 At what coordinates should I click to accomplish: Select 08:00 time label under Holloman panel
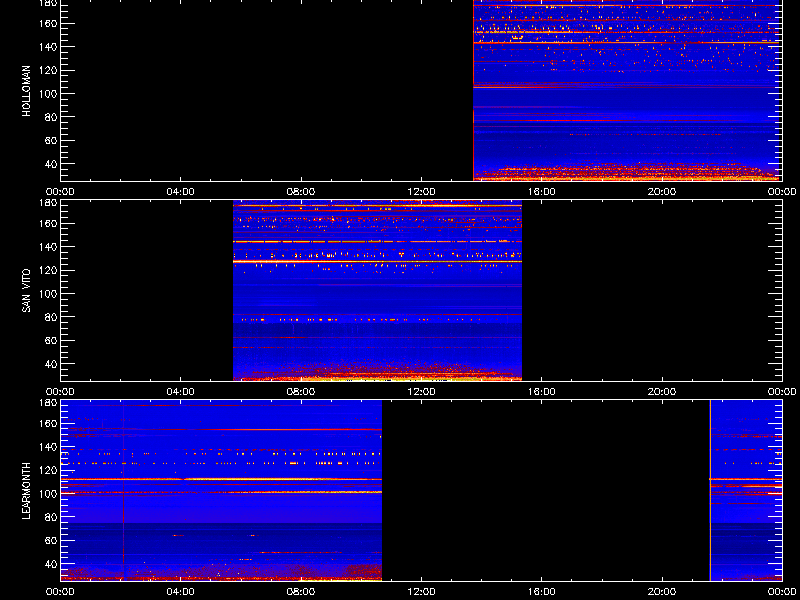[301, 192]
